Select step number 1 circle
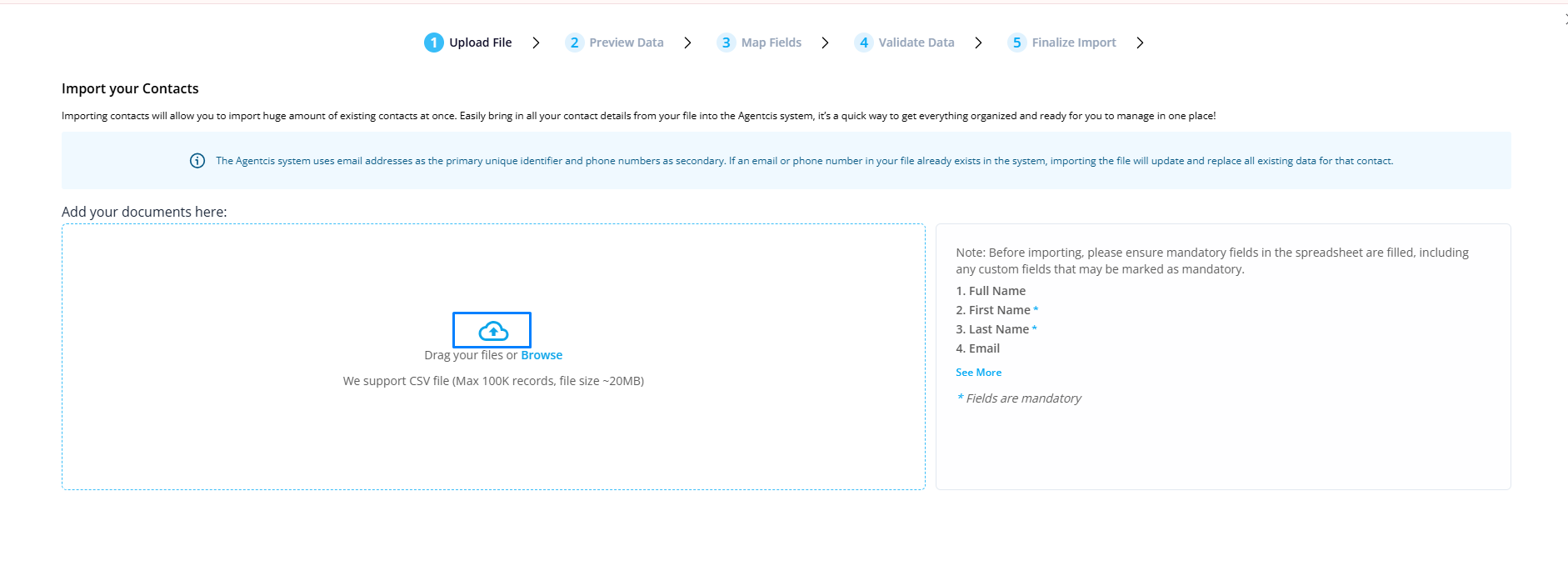The width and height of the screenshot is (1568, 571). [x=434, y=43]
